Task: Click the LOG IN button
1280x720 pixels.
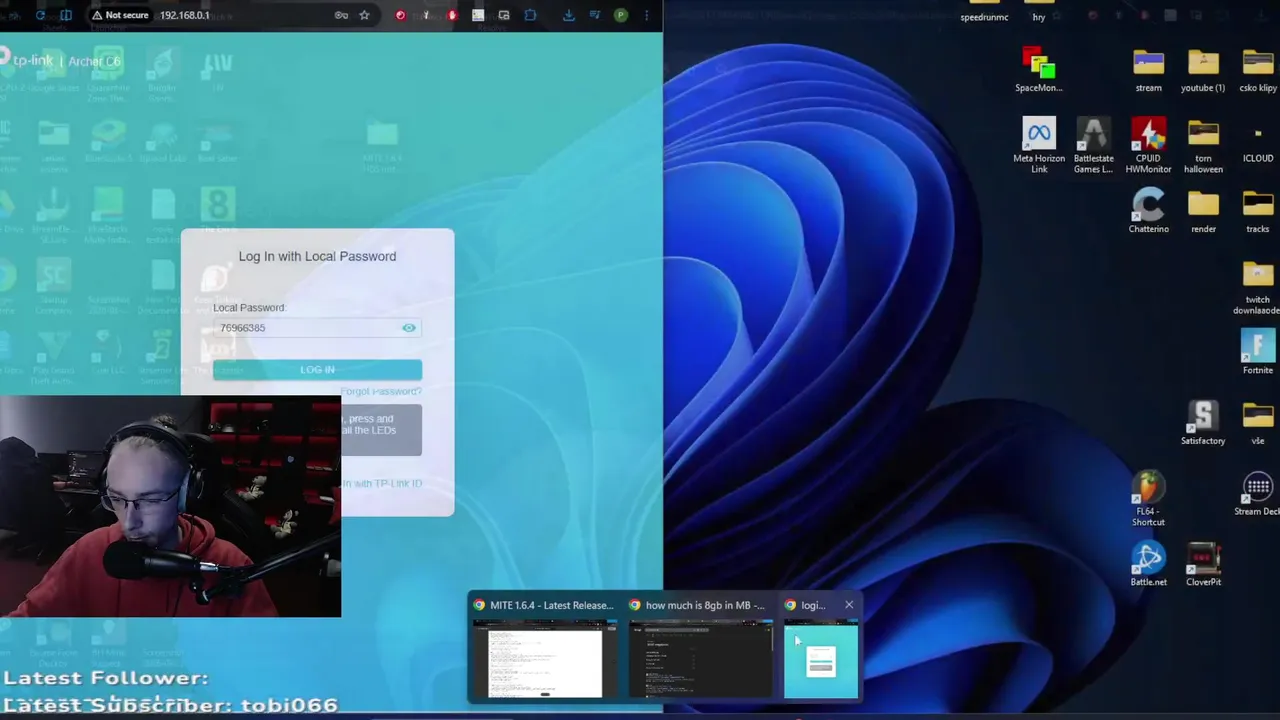Action: click(x=317, y=370)
